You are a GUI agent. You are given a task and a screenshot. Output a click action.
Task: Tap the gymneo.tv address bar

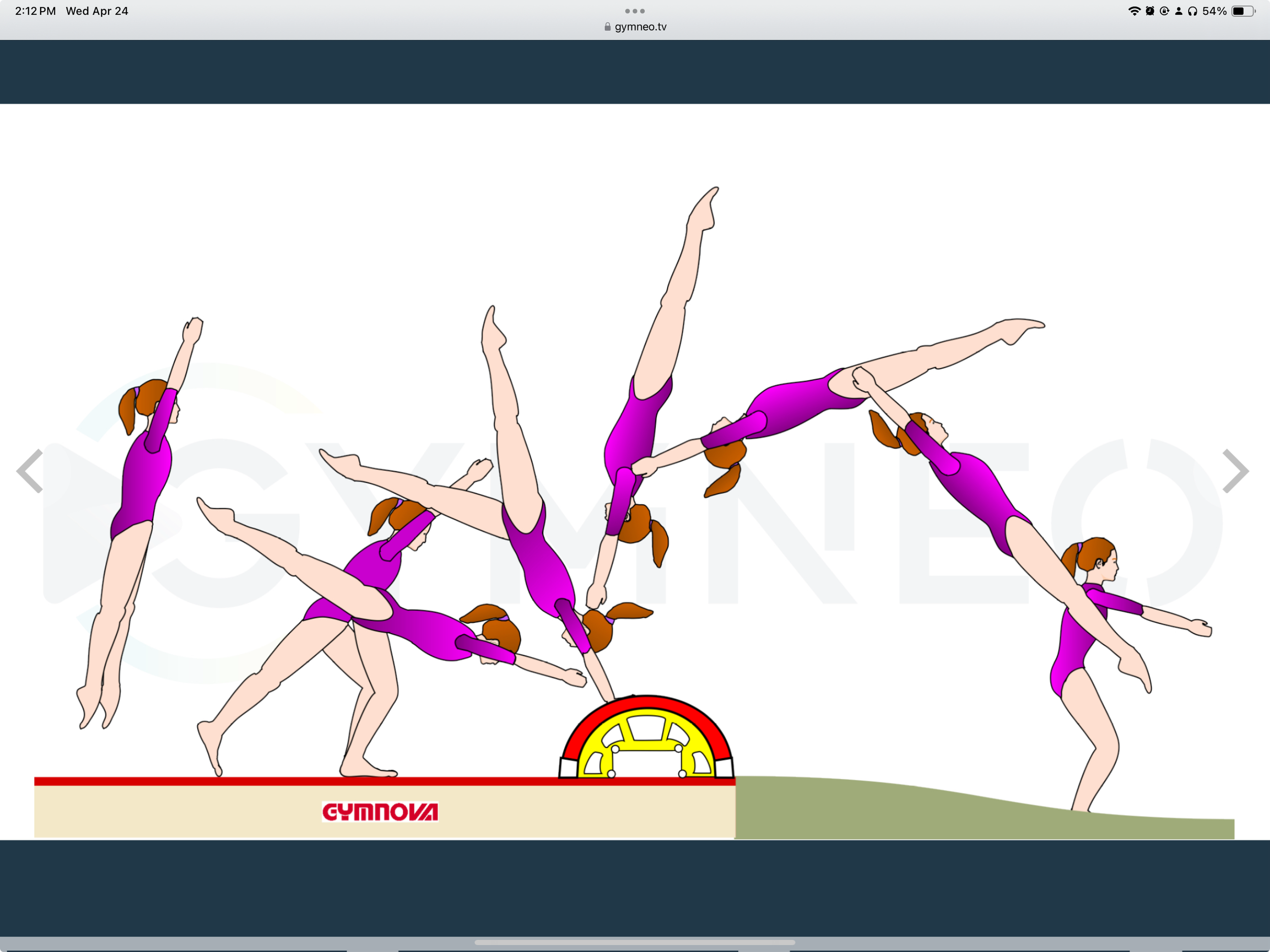coord(640,26)
